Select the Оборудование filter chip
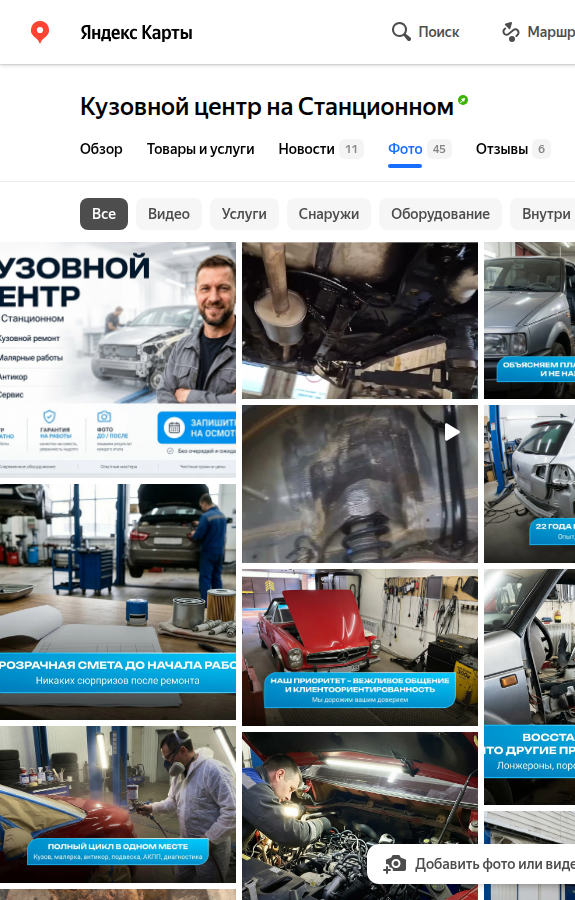The width and height of the screenshot is (575, 900). (x=440, y=214)
